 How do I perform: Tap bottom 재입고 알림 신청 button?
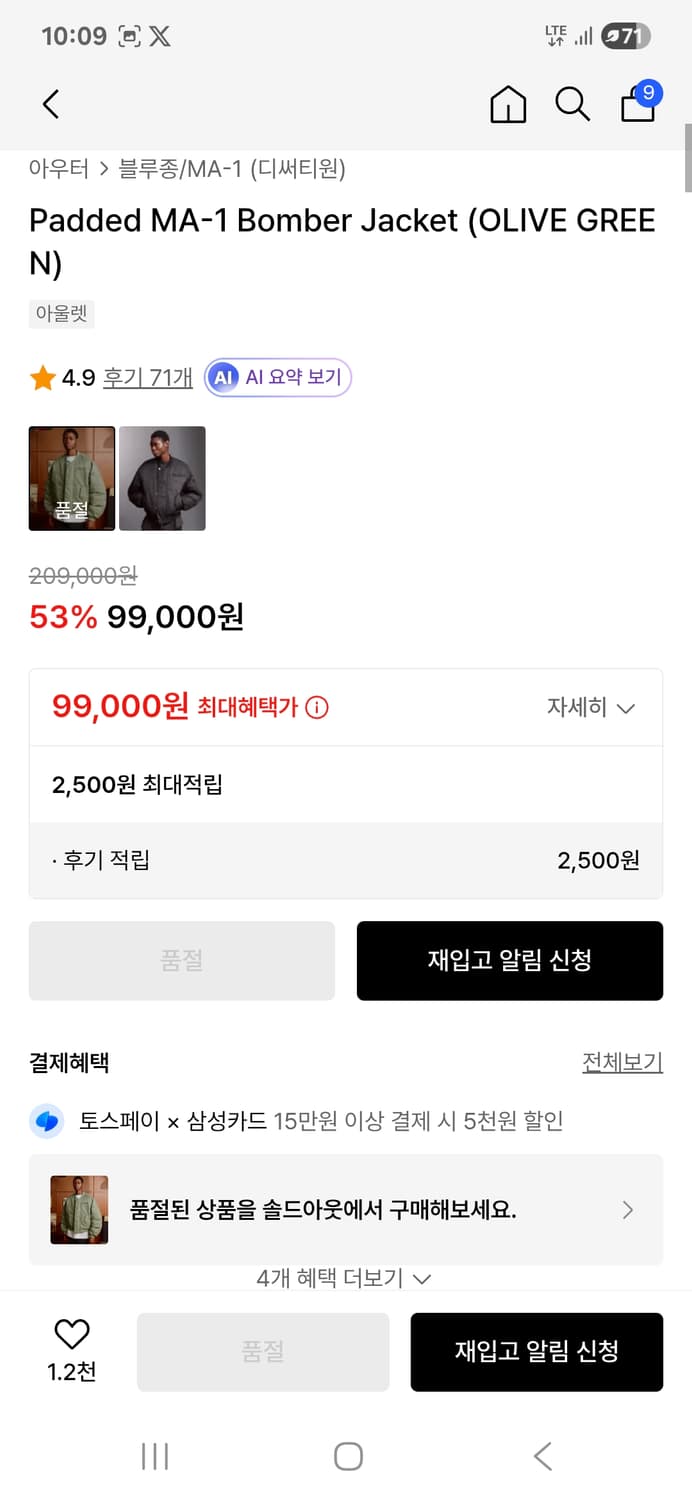click(536, 1352)
